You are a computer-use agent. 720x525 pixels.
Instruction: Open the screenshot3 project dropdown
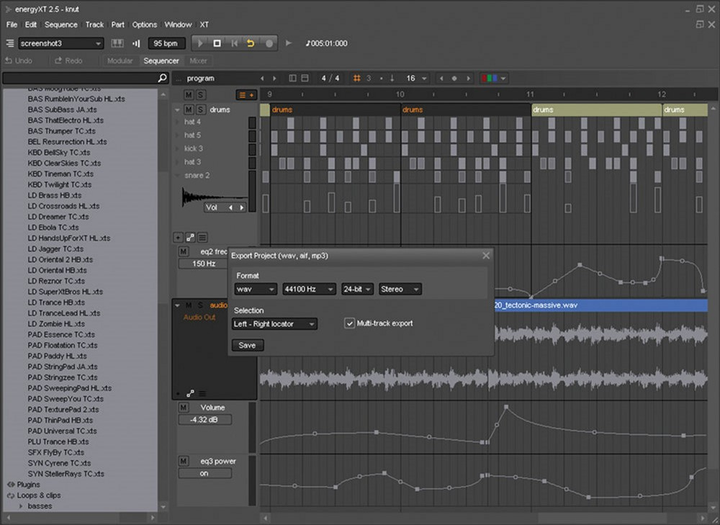click(61, 43)
